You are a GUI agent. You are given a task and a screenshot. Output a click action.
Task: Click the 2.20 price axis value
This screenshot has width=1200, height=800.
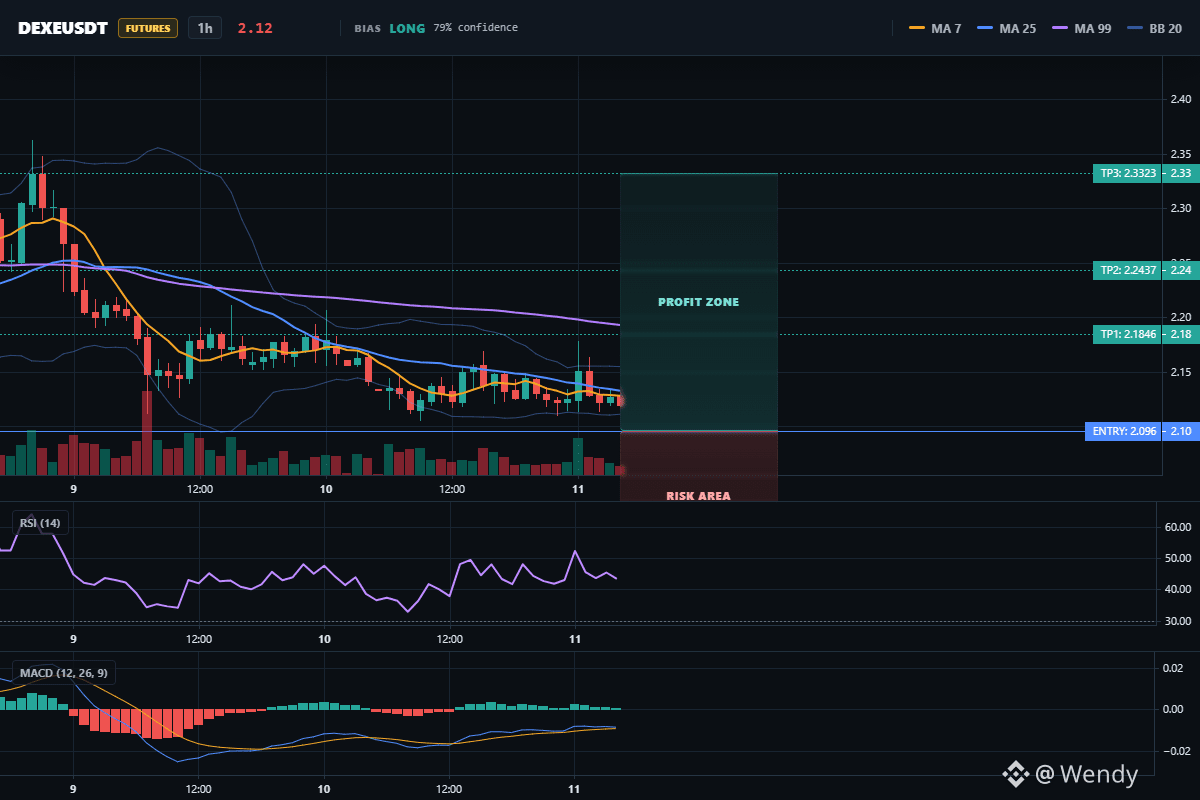tap(1180, 317)
